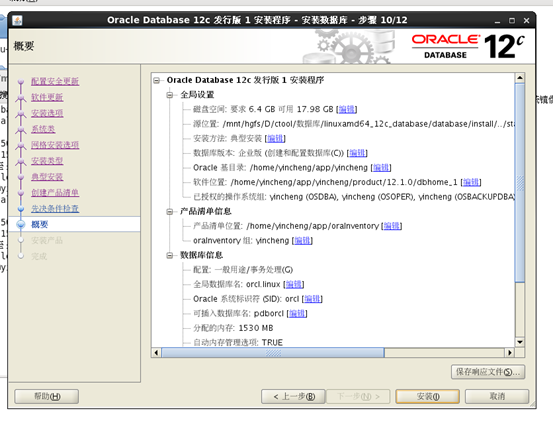
Task: Close the Oracle installer window
Action: coord(526,21)
